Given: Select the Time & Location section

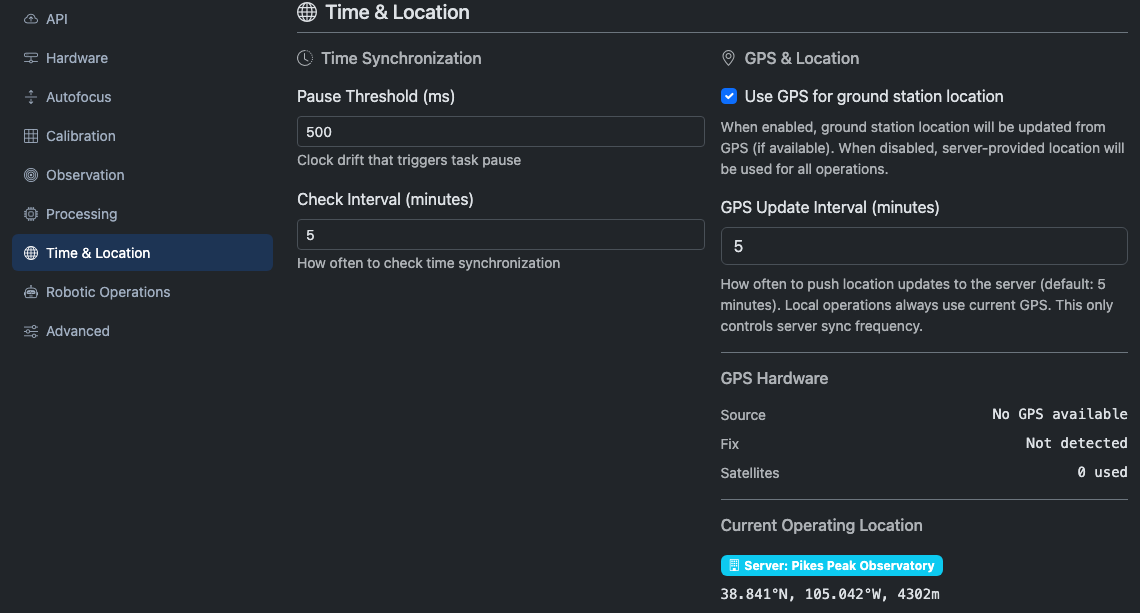Looking at the screenshot, I should 142,253.
